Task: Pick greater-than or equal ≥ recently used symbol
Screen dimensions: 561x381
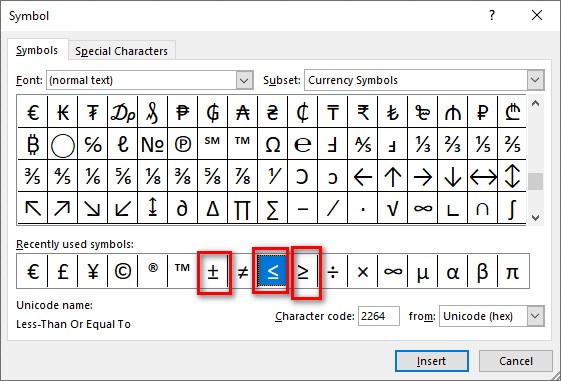Action: (x=303, y=271)
